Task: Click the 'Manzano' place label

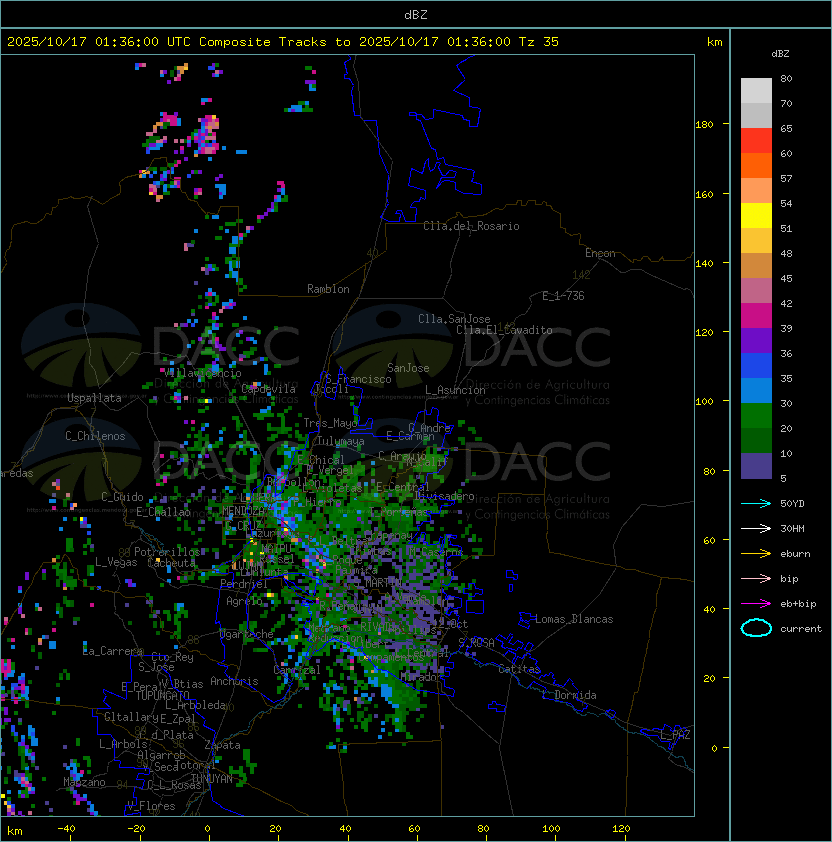Action: [84, 782]
